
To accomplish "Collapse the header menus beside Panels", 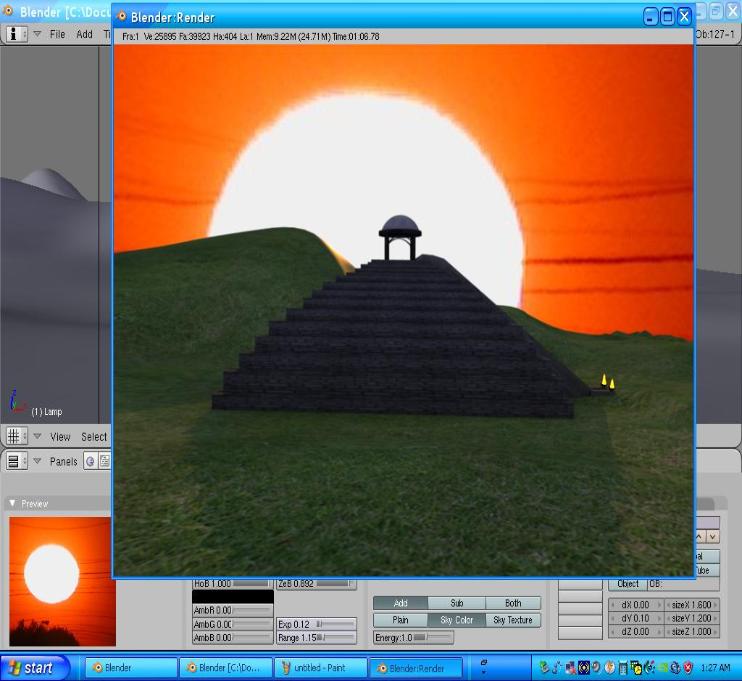I will point(37,461).
